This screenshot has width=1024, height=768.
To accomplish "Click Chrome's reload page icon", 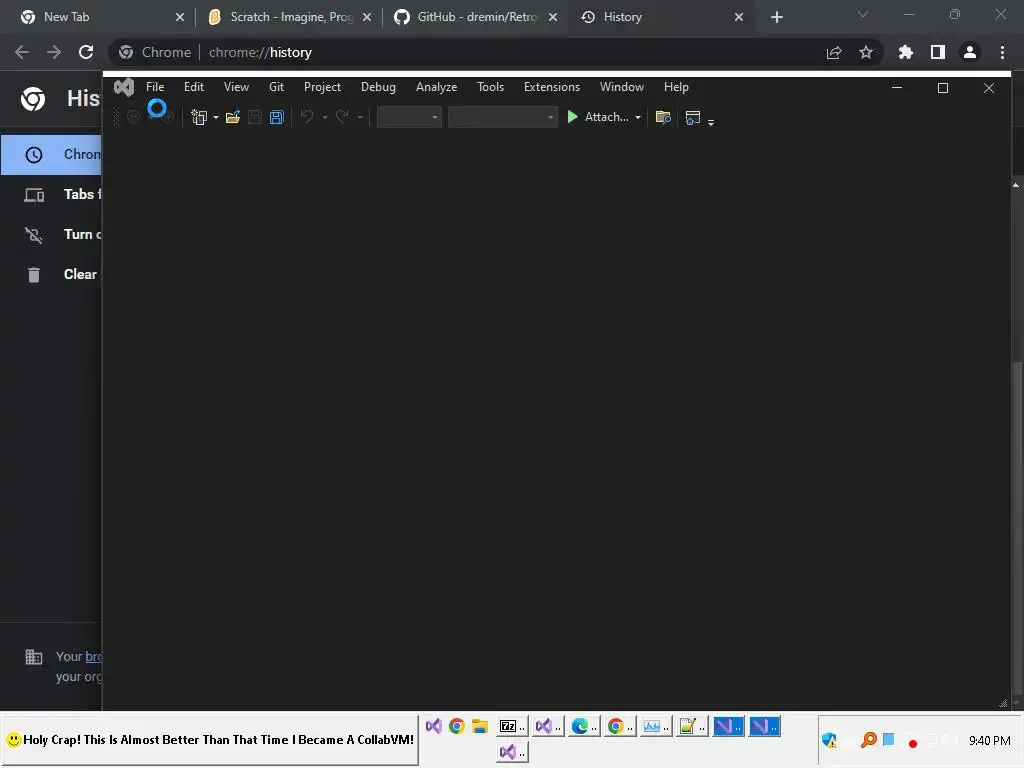I will tap(86, 52).
